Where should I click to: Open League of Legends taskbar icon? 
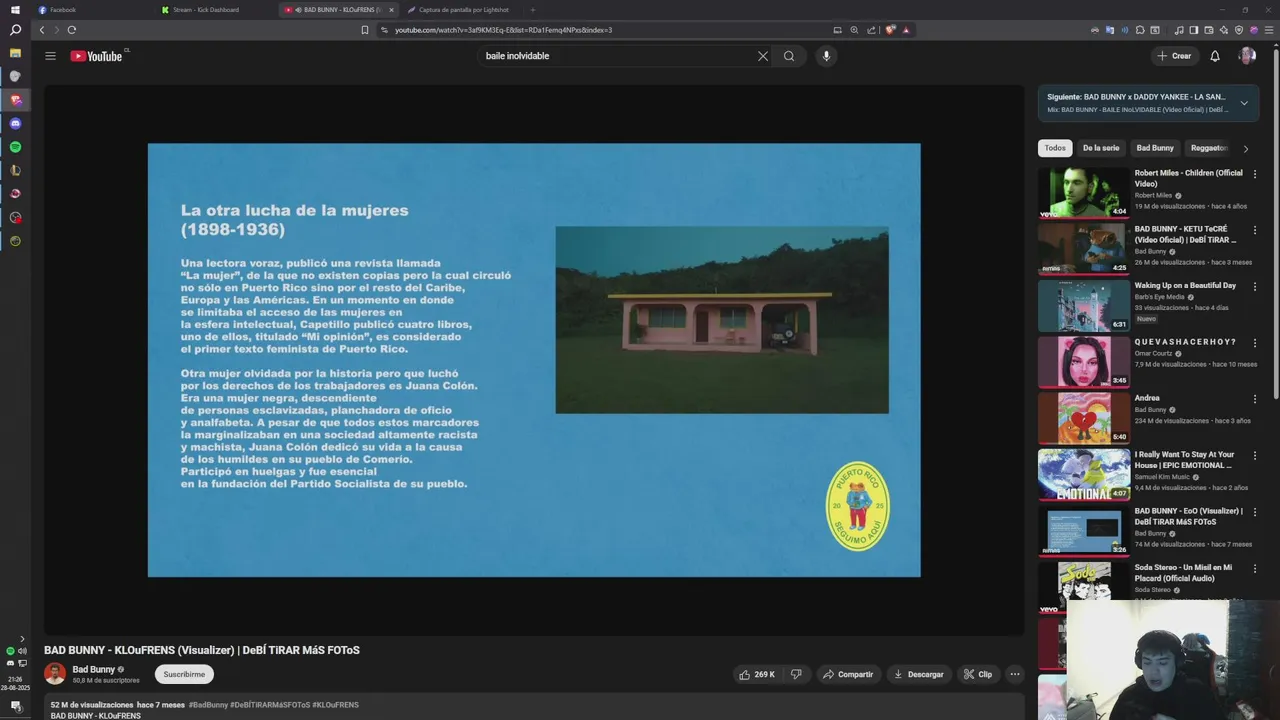point(15,170)
